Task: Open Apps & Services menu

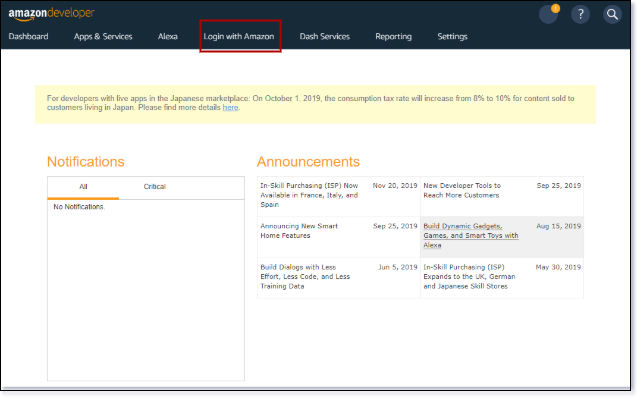Action: point(103,37)
